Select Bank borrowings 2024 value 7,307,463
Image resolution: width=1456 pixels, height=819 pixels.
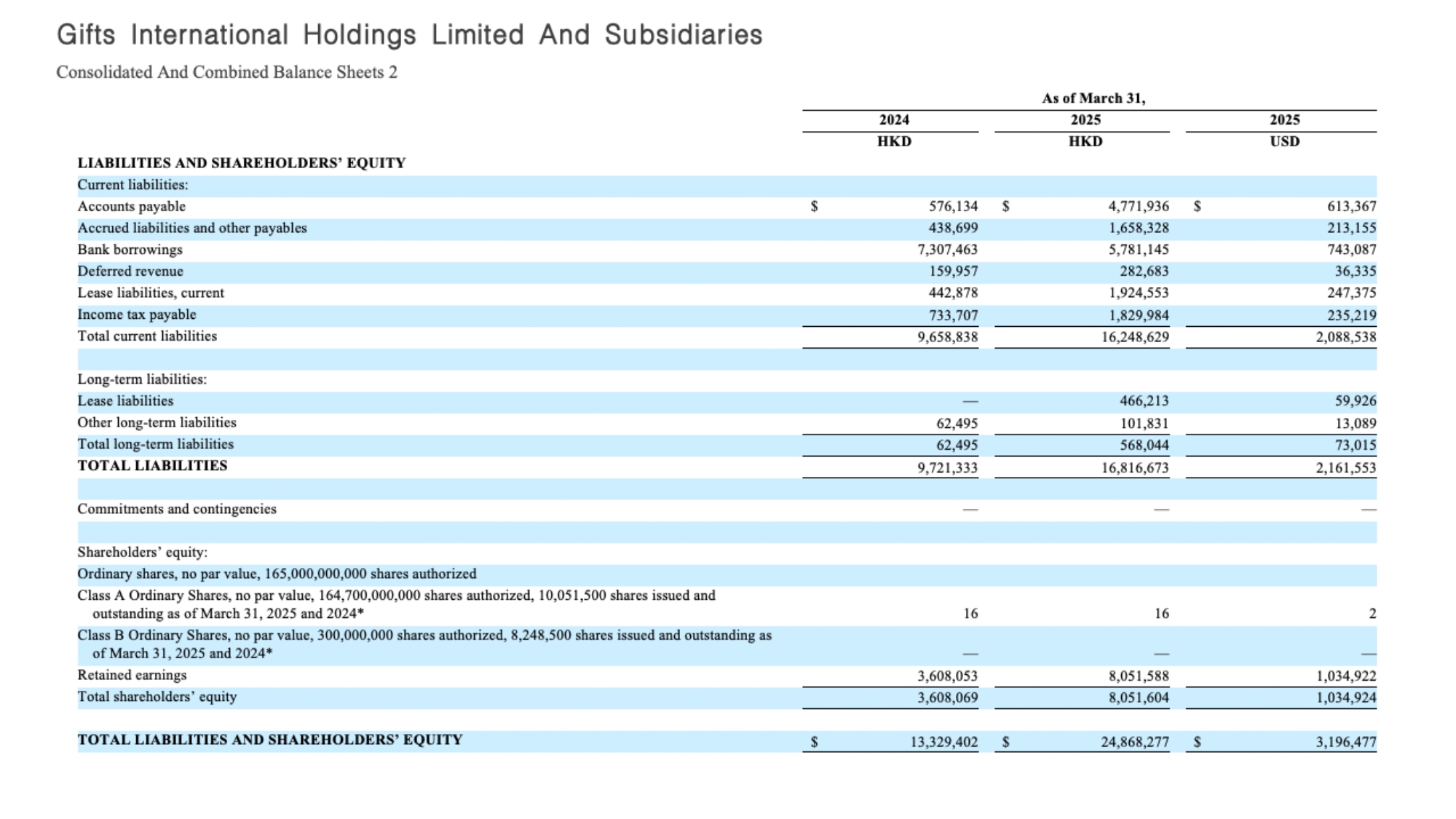[947, 250]
